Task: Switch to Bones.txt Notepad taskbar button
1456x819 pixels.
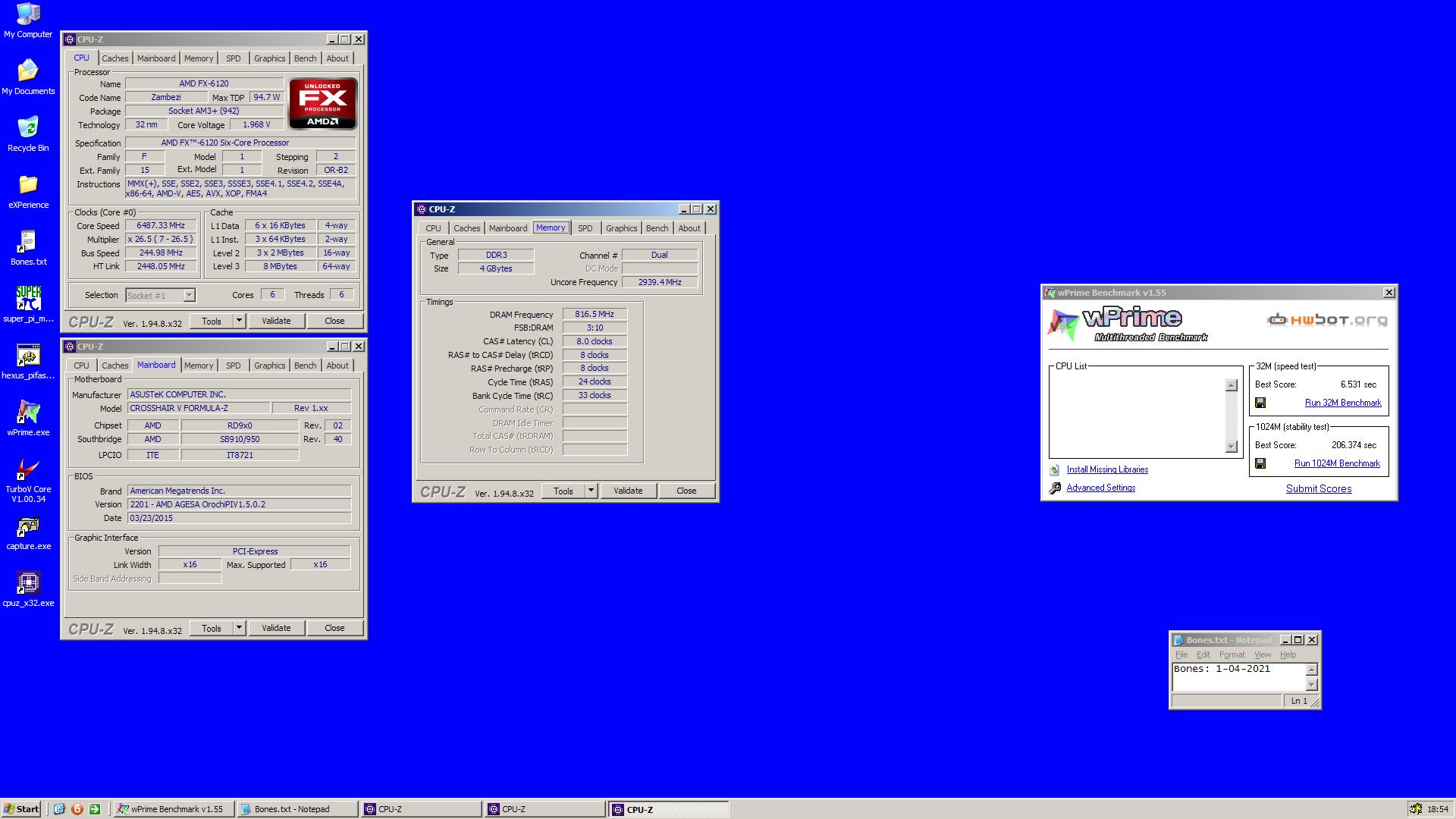Action: (x=297, y=809)
